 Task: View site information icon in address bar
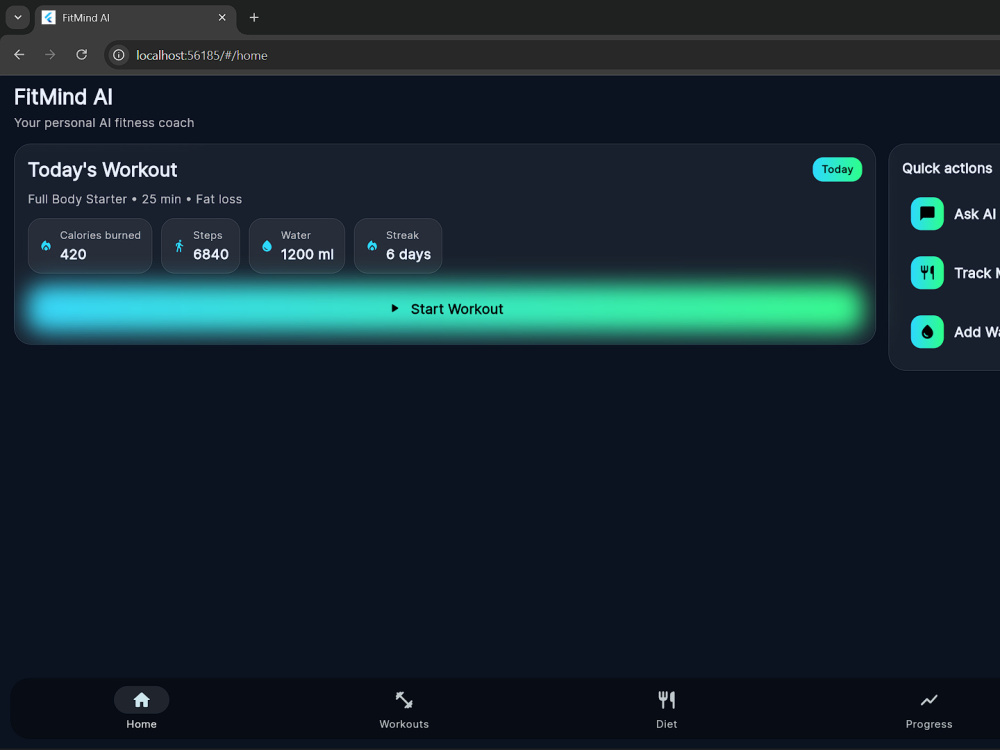[x=119, y=55]
